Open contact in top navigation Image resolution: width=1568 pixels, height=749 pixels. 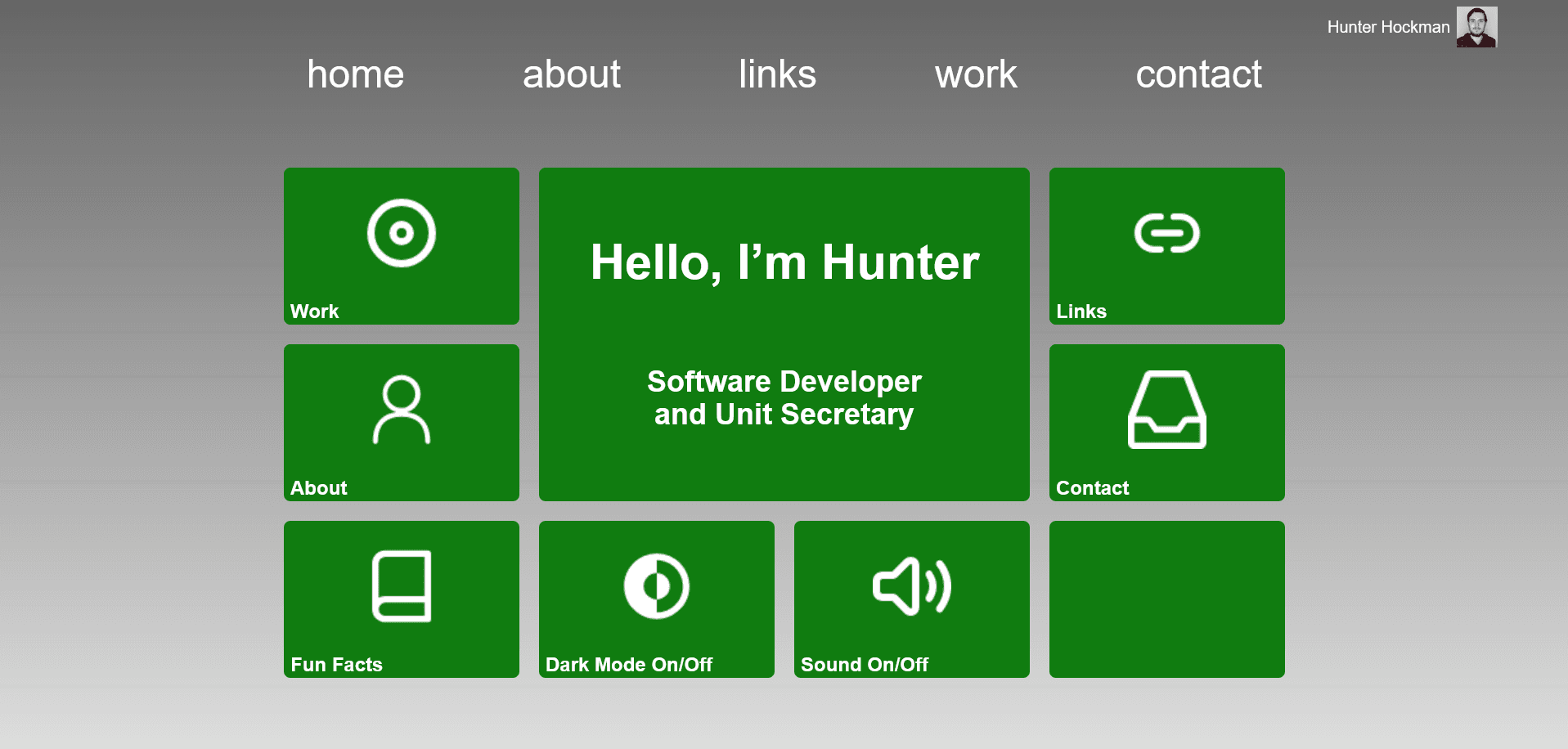(x=1198, y=74)
